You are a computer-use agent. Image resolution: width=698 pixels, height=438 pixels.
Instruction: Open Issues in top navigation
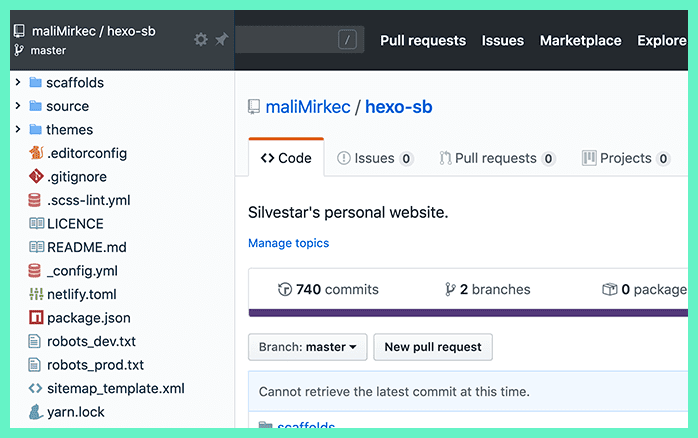503,41
